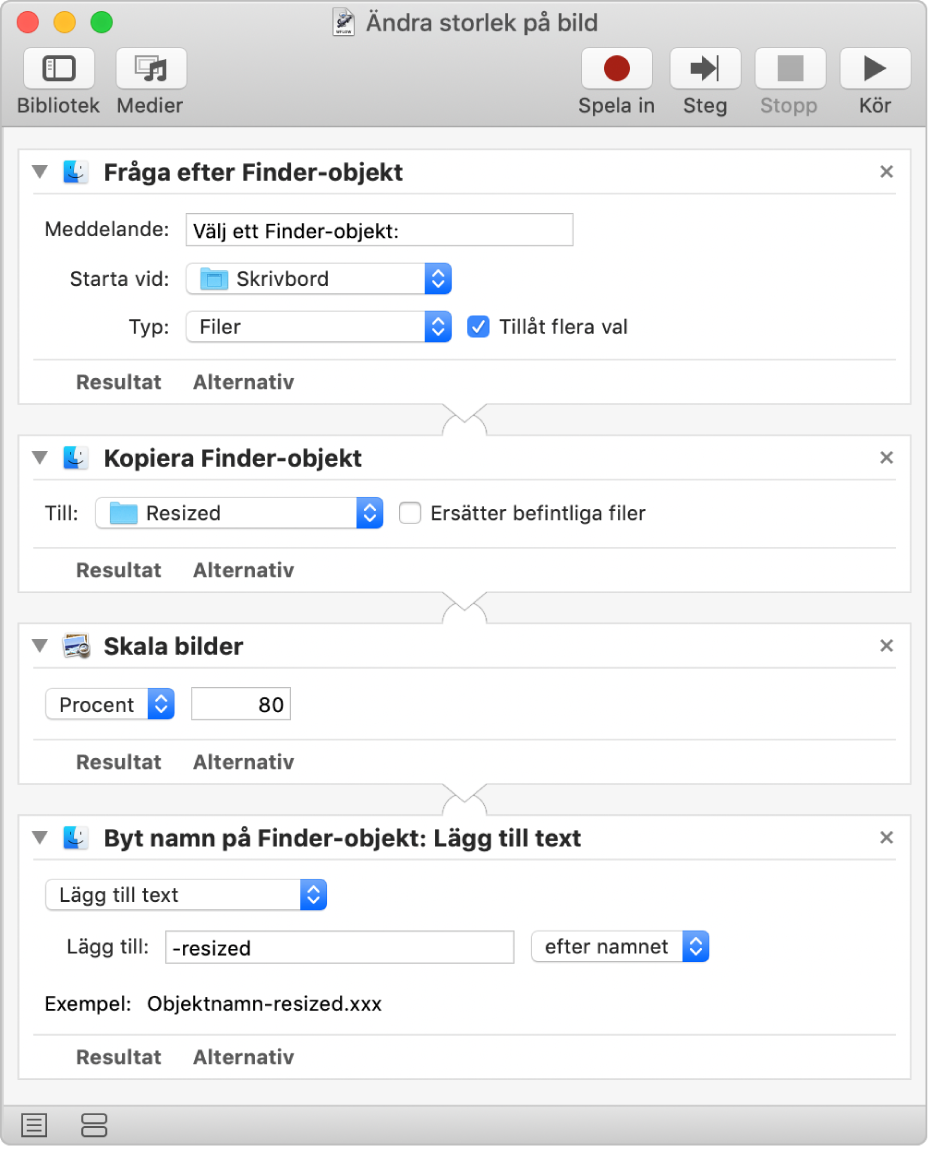Click the Lägg till -resized field
Screen dimensions: 931x1149
339,947
